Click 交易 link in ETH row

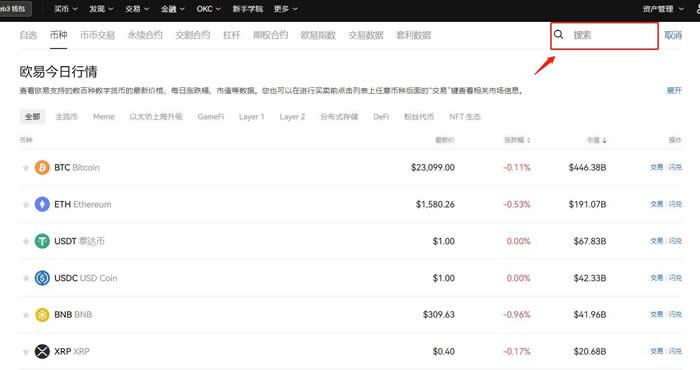(656, 204)
